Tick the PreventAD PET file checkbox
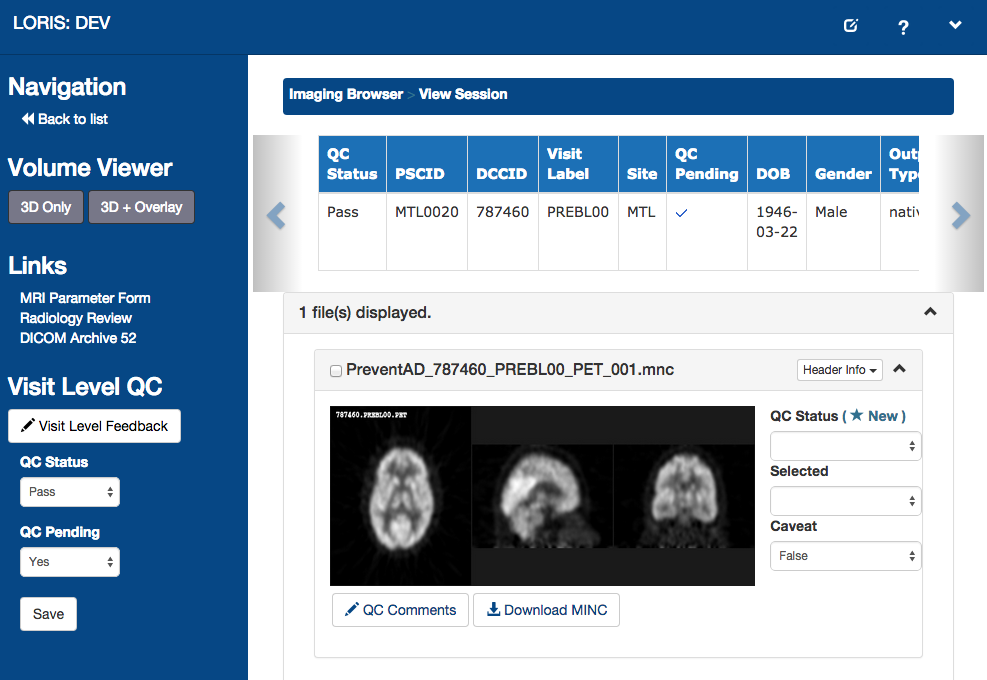Image resolution: width=987 pixels, height=680 pixels. [336, 371]
